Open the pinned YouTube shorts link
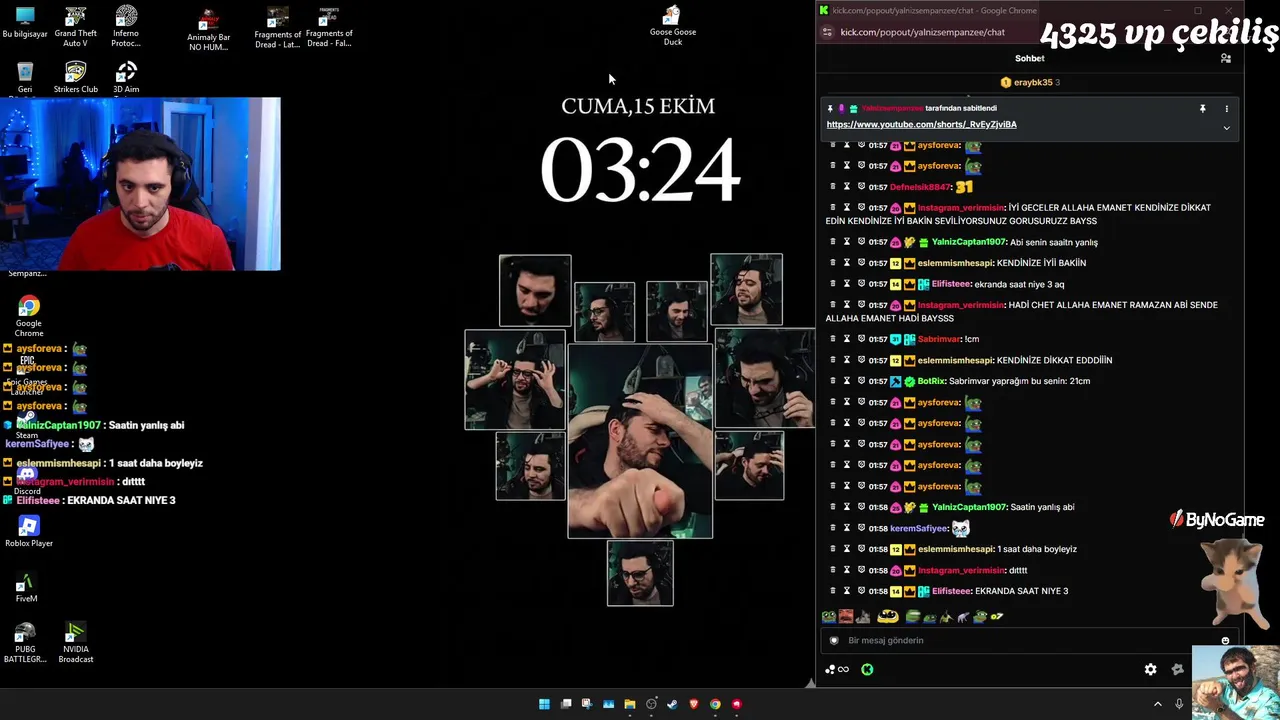Screen dimensions: 1280x720 tap(921, 125)
